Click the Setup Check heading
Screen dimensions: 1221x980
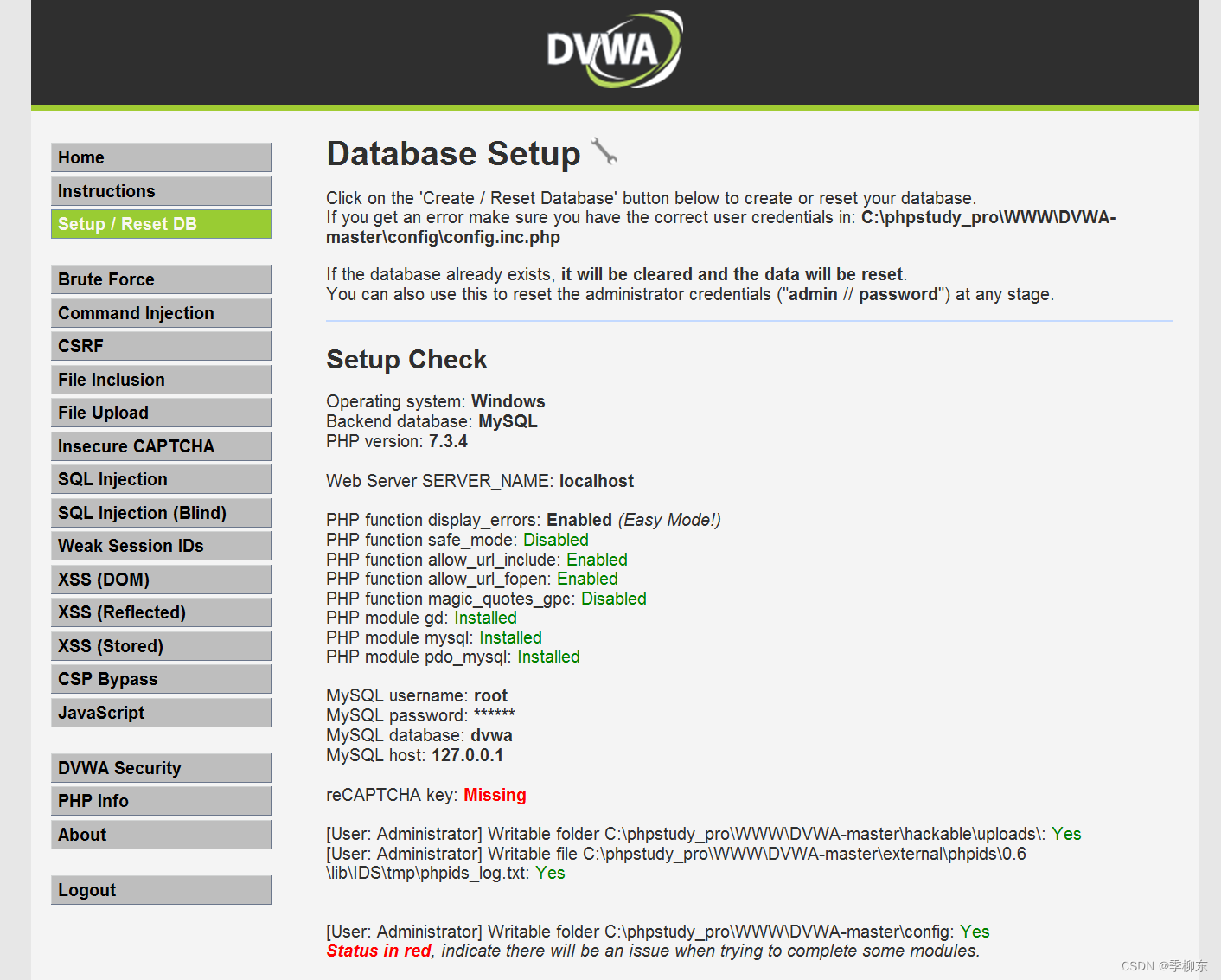pyautogui.click(x=406, y=360)
